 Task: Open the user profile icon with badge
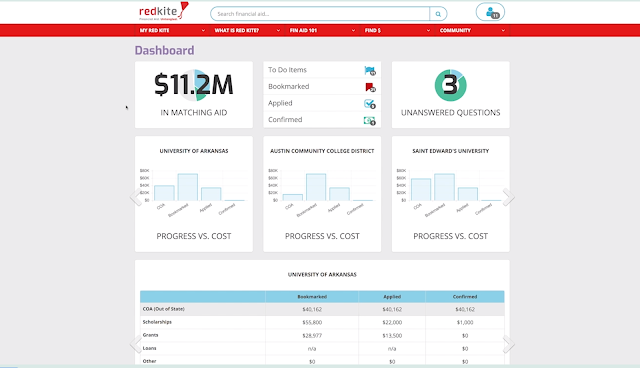490,12
